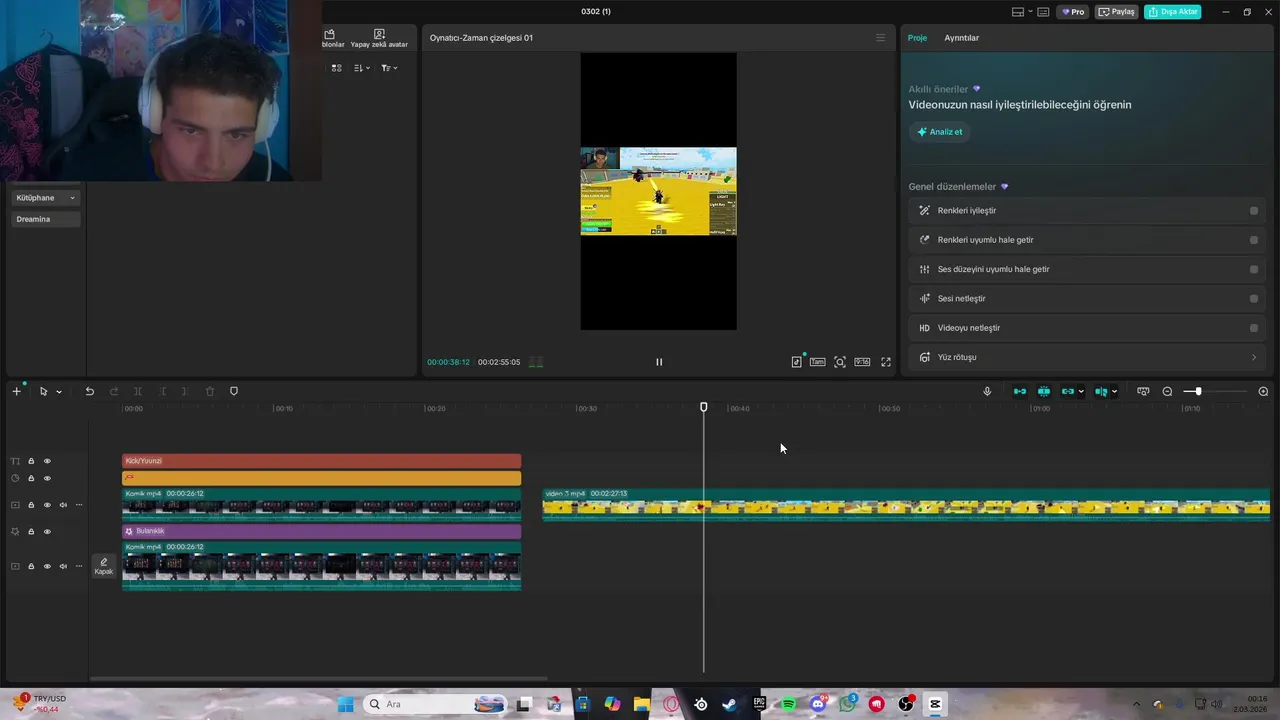Toggle preview axis button
This screenshot has width=1280, height=720.
(x=1101, y=391)
